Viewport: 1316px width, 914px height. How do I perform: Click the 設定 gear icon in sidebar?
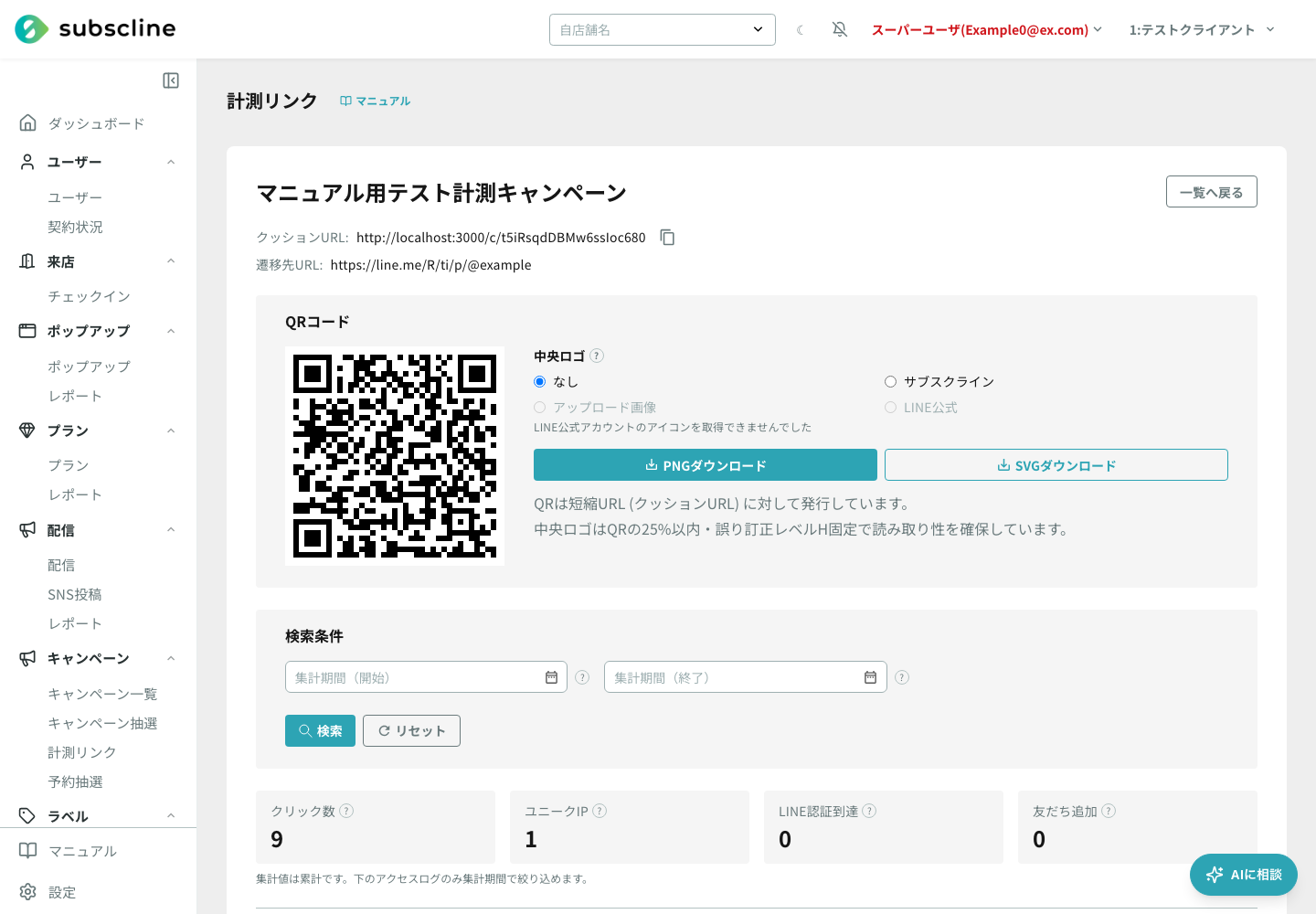(28, 892)
